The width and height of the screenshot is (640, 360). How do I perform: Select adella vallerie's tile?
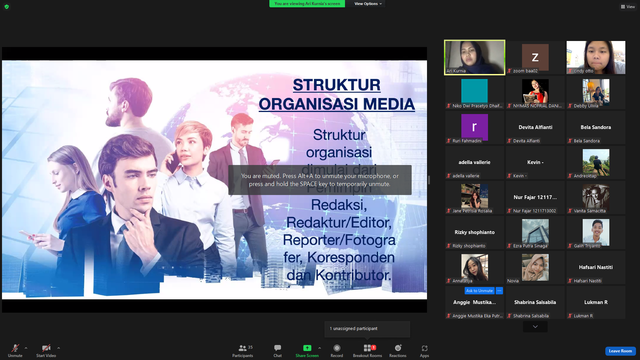475,163
